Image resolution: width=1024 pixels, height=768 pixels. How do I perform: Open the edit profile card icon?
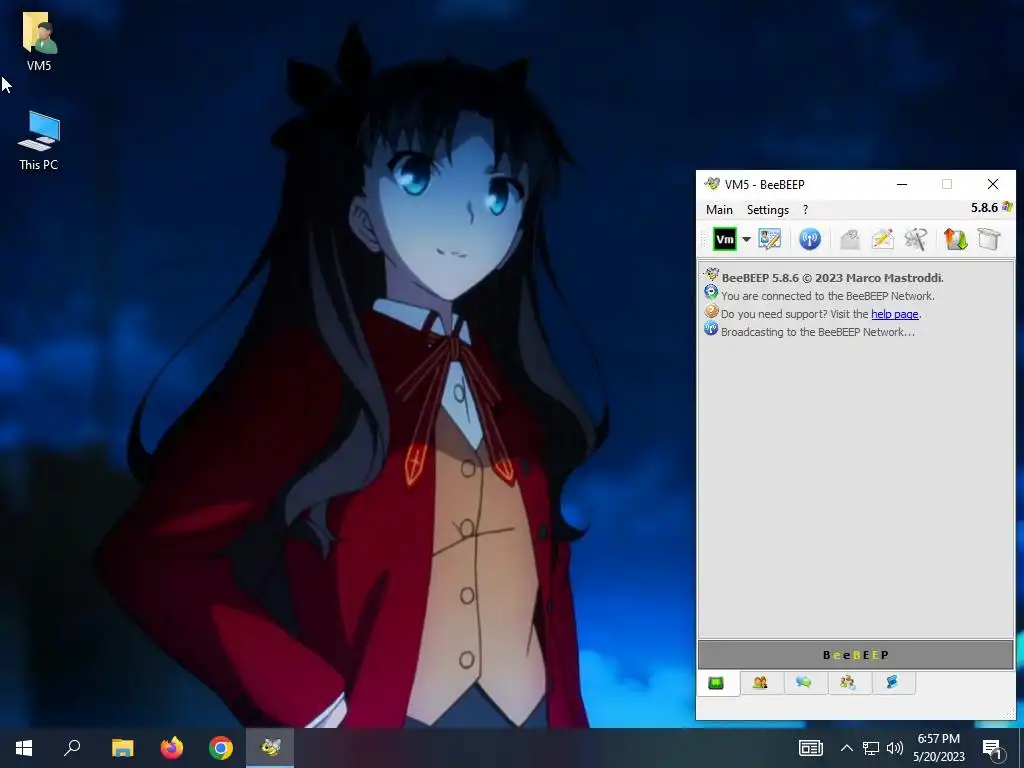coord(769,239)
